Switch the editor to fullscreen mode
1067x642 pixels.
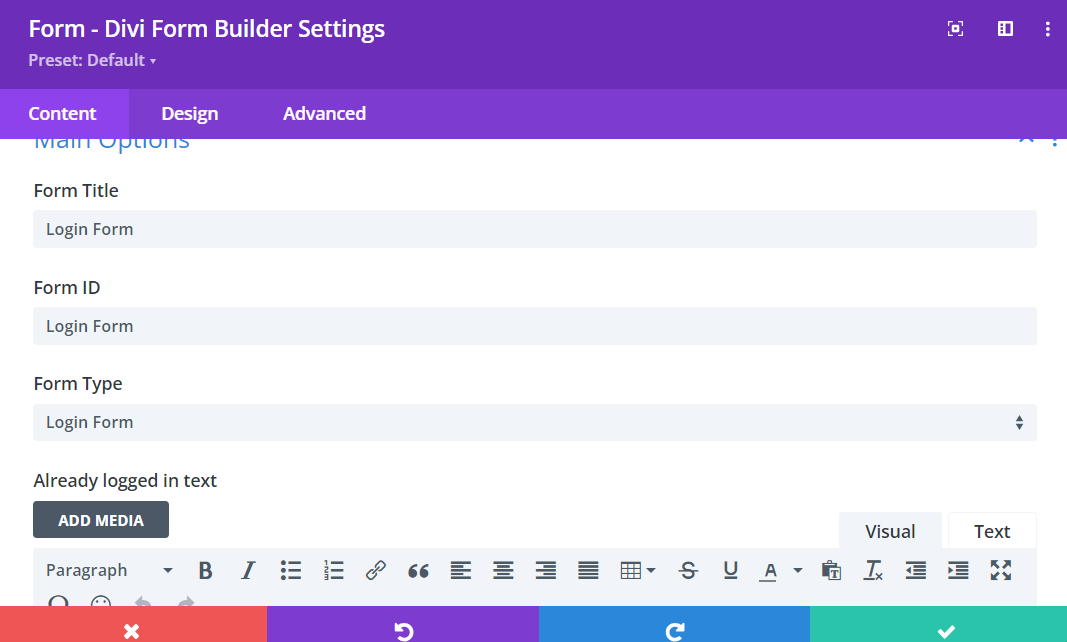[x=1000, y=570]
